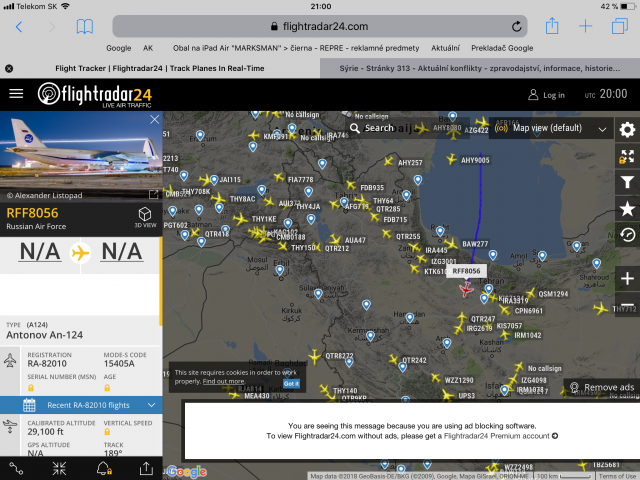Open the hamburger menu beside Flightradar24 logo

[16, 93]
